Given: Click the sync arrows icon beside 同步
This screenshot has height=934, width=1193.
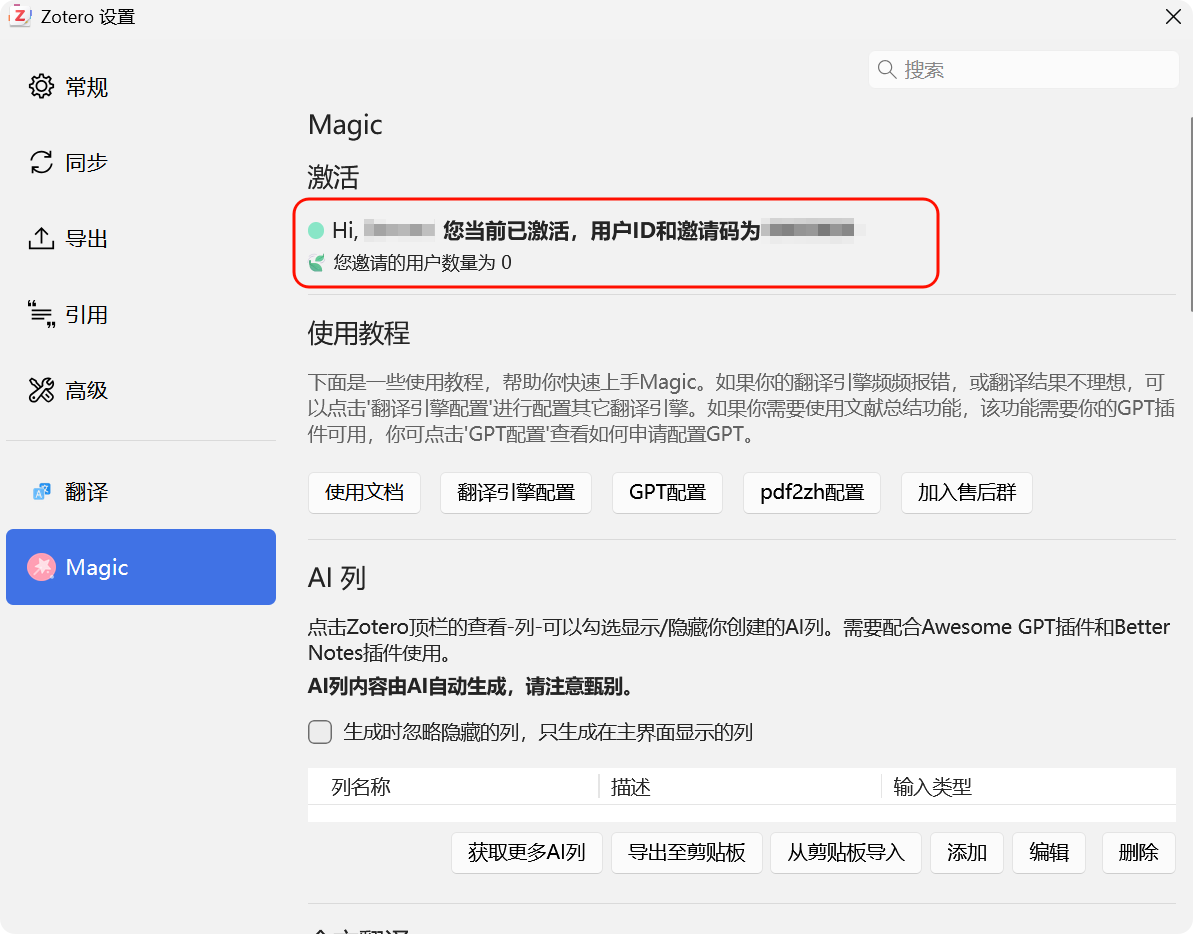Looking at the screenshot, I should [42, 162].
